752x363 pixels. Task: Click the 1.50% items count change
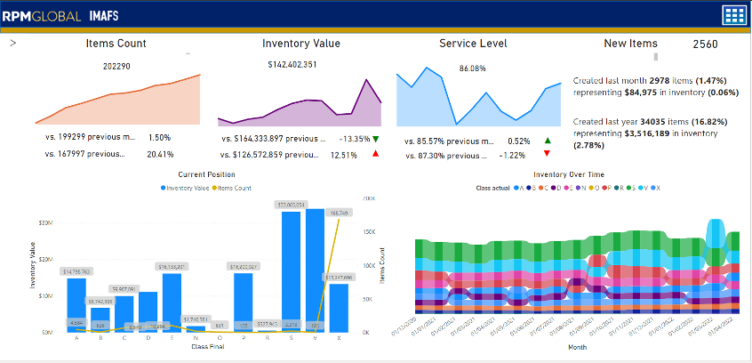160,138
